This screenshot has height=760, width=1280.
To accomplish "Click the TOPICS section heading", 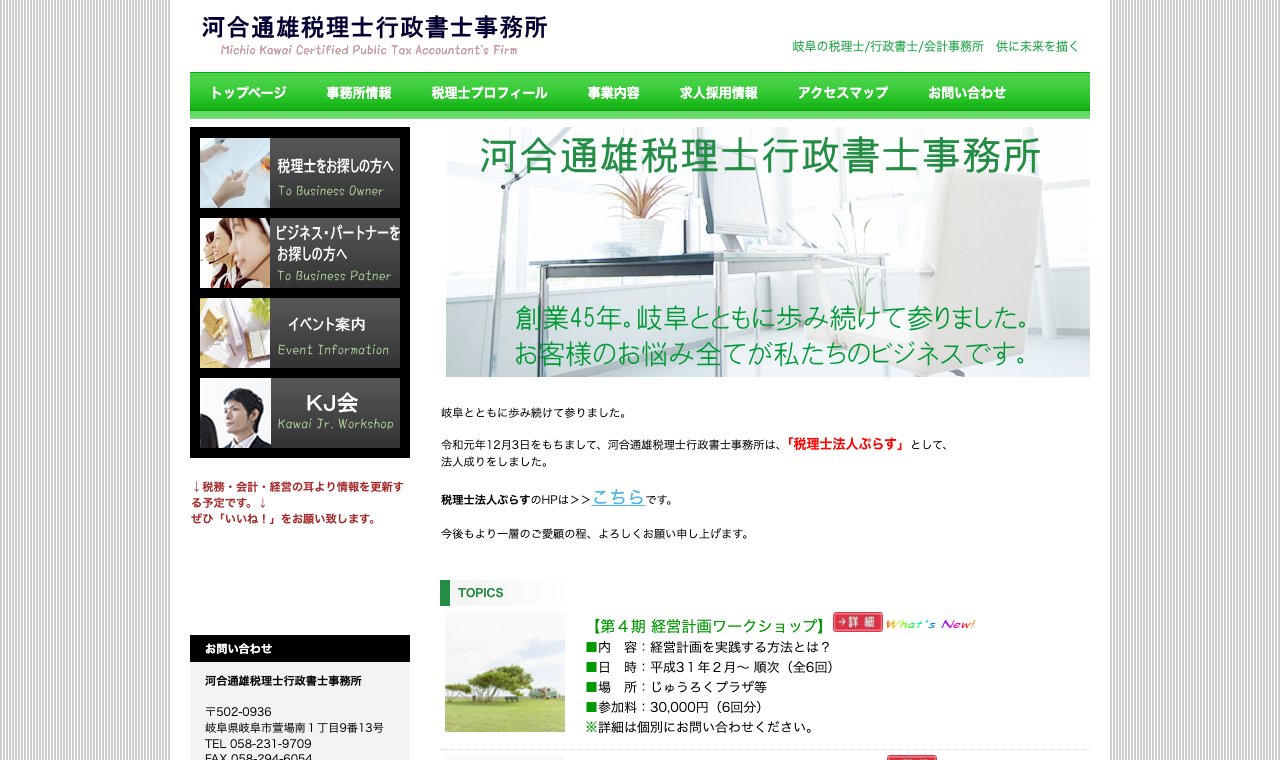I will coord(480,593).
